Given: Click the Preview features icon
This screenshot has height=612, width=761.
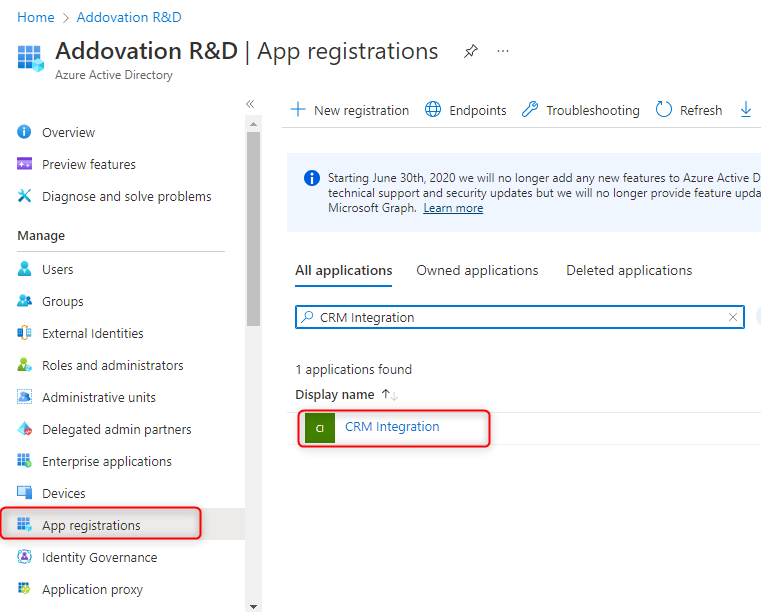Looking at the screenshot, I should (x=24, y=164).
